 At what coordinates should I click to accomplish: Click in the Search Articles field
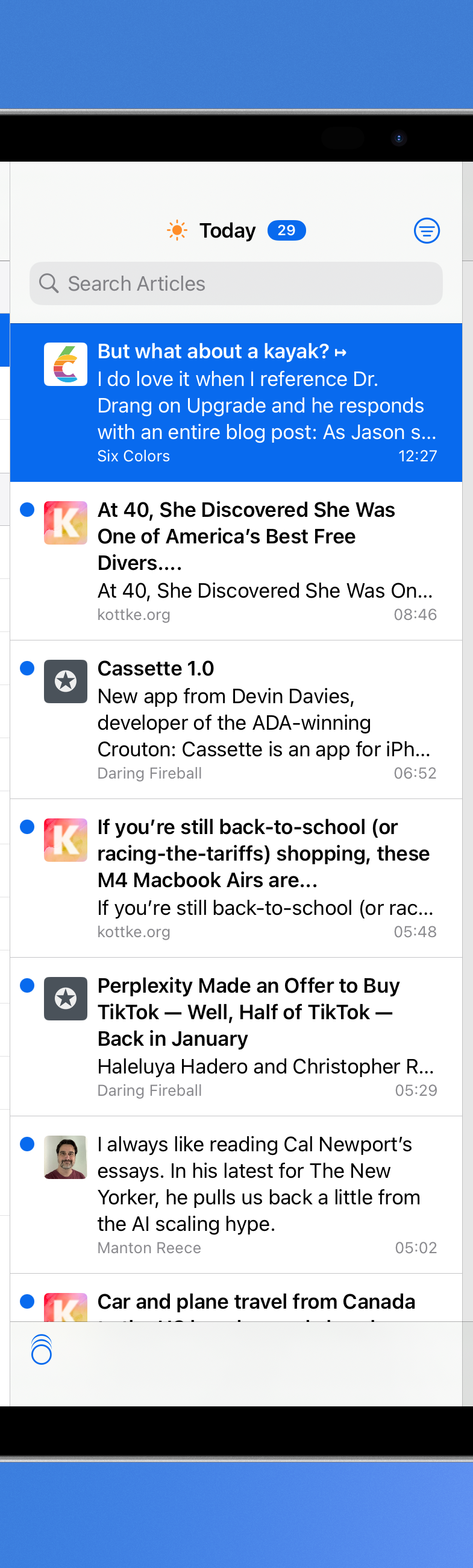click(236, 283)
